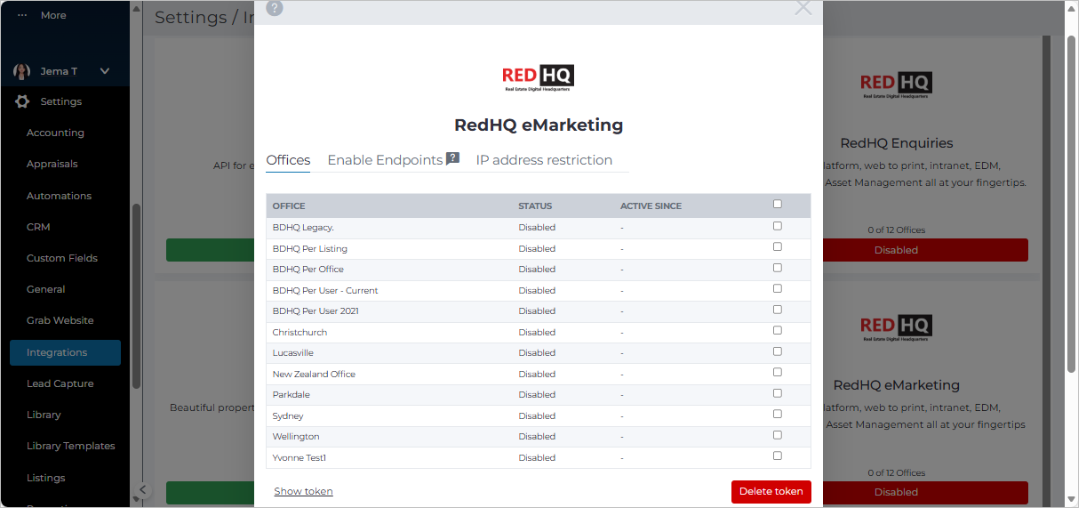
Task: Open Appraisals settings in sidebar
Action: pyautogui.click(x=52, y=164)
